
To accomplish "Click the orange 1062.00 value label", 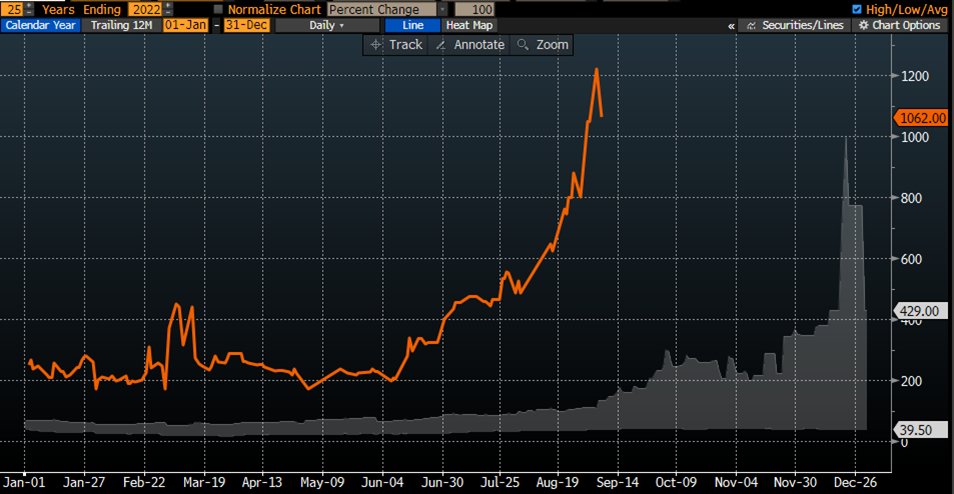I will 920,117.
